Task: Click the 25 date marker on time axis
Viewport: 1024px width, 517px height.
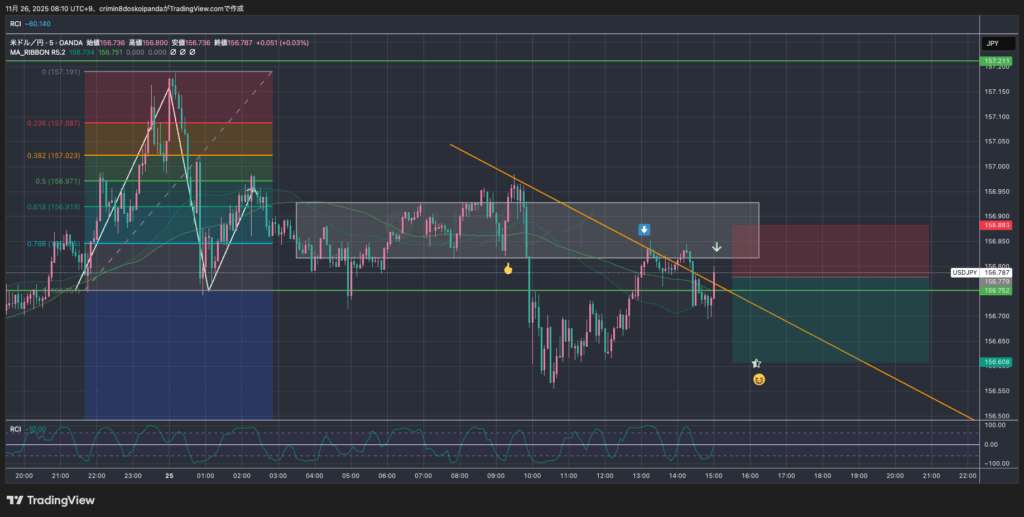Action: coord(170,477)
